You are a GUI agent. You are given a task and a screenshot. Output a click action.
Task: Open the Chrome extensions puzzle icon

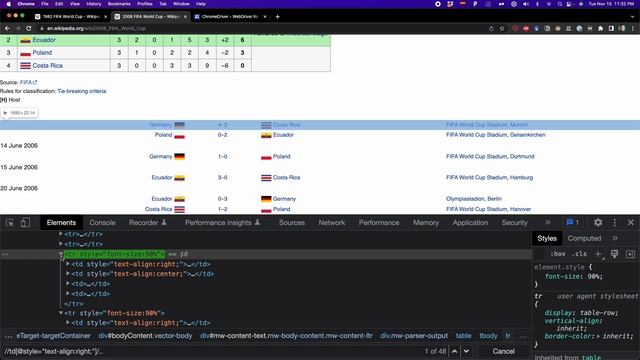(600, 28)
